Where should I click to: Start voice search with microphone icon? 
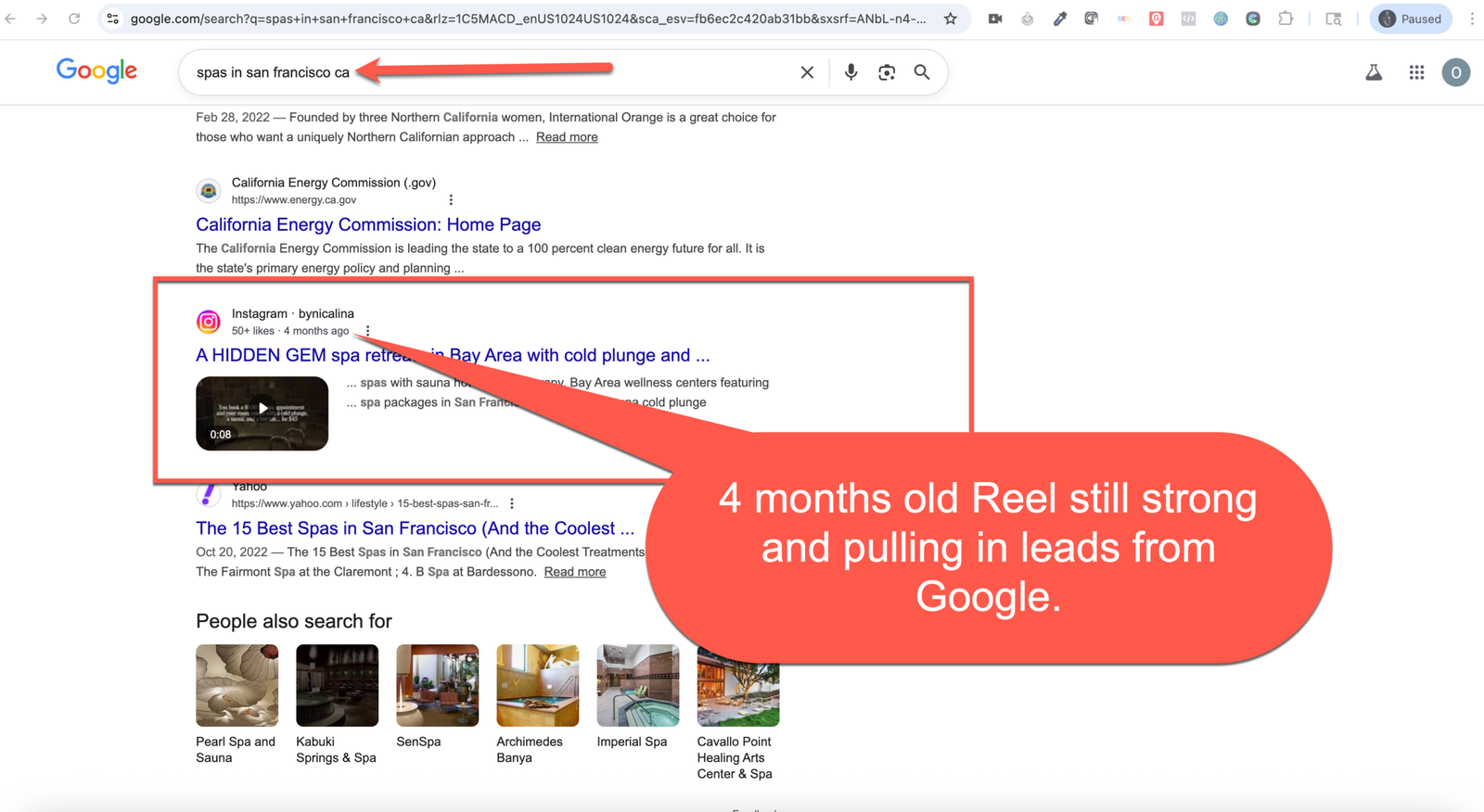pyautogui.click(x=851, y=72)
